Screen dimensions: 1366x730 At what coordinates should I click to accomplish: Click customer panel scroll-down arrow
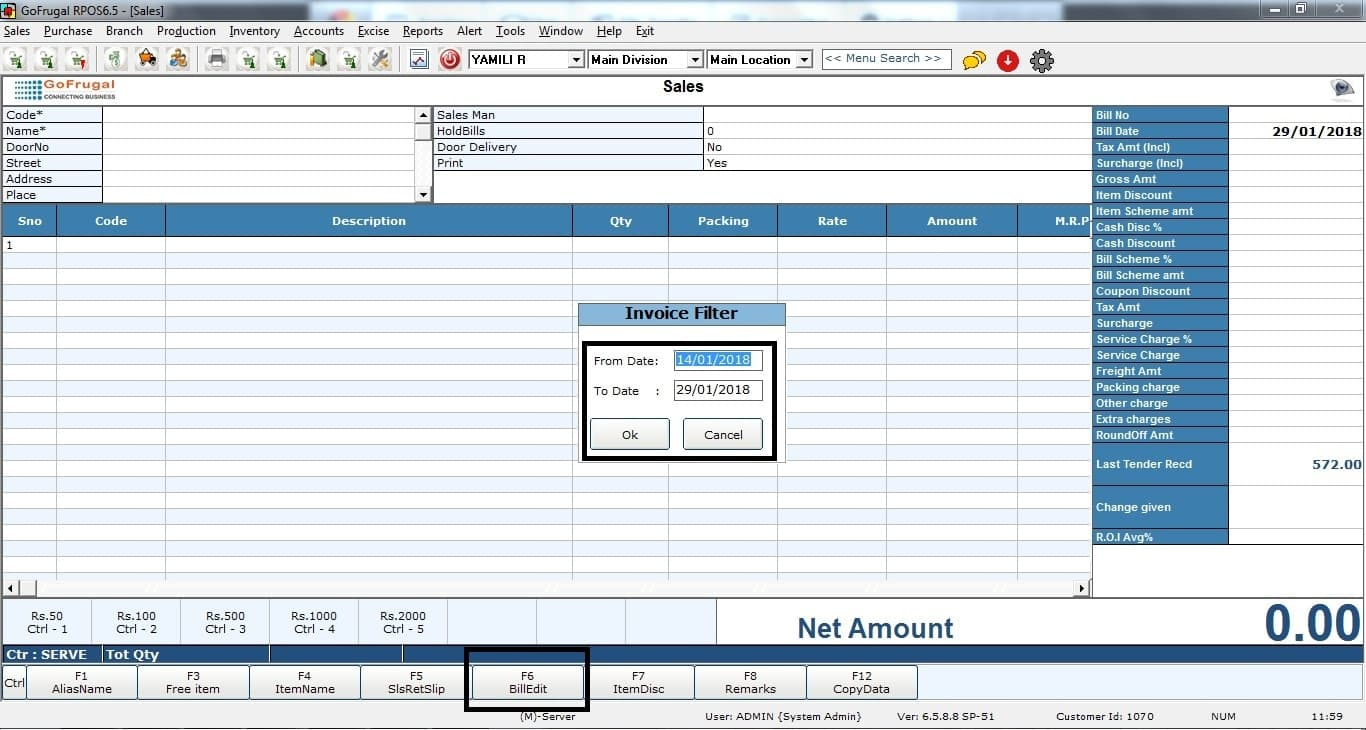pos(424,195)
